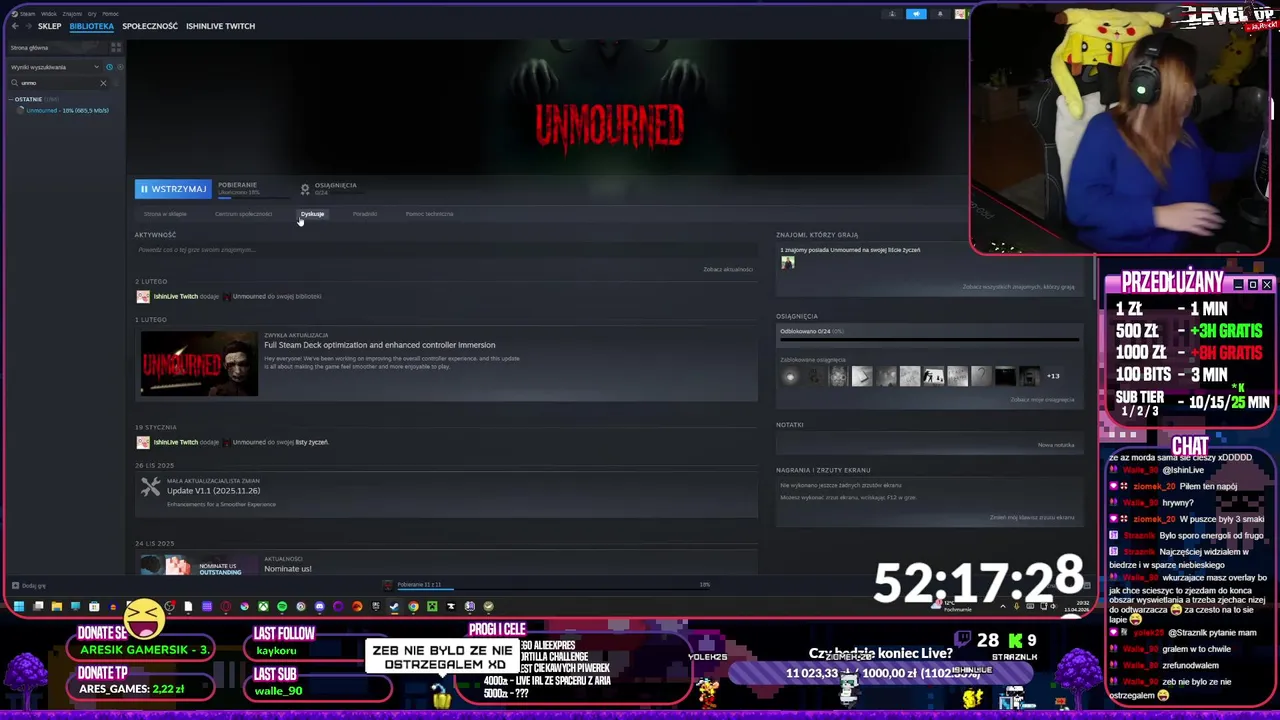Open Spotify on the taskbar

tap(282, 606)
